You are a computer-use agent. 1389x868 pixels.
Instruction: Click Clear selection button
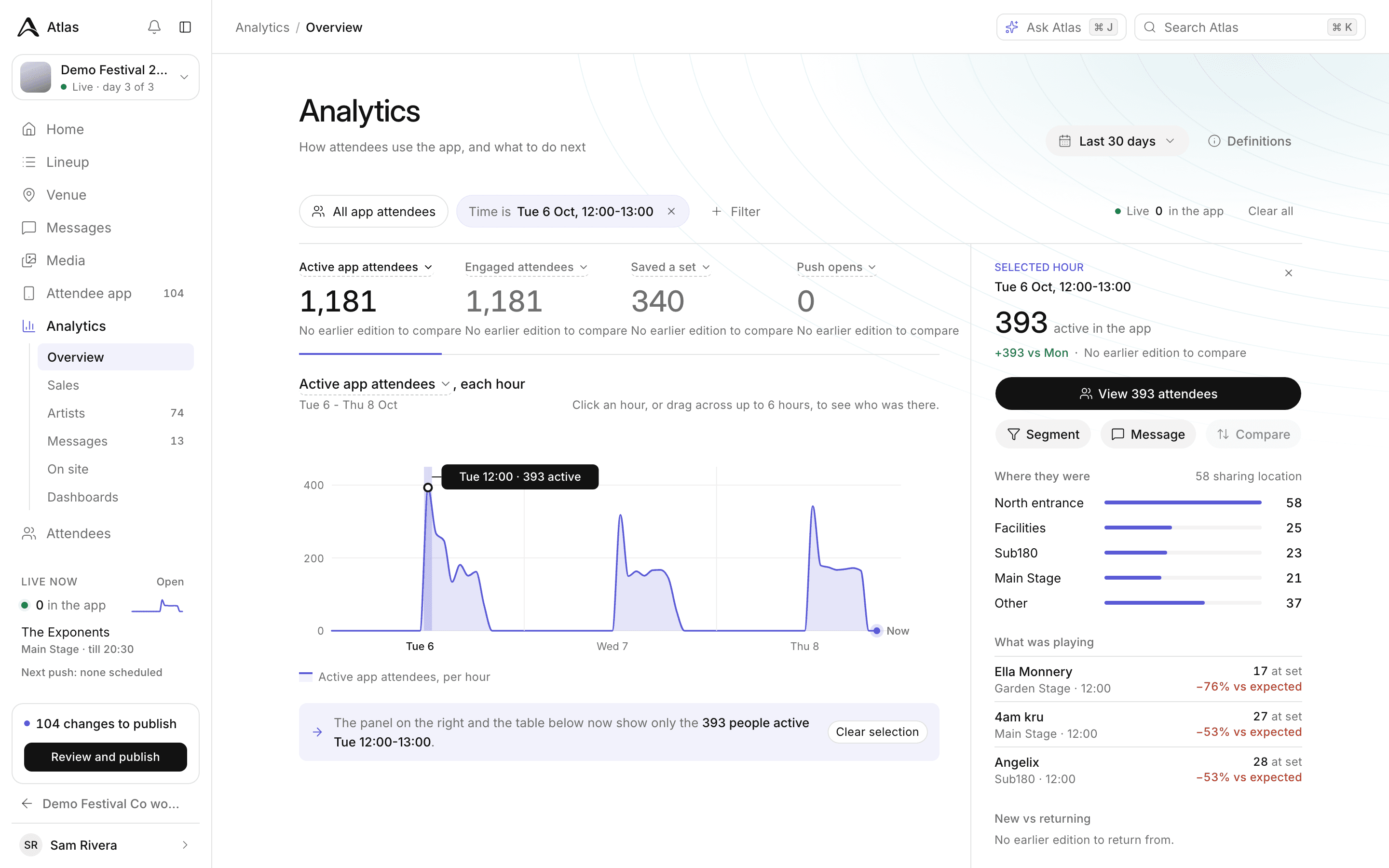click(x=877, y=732)
